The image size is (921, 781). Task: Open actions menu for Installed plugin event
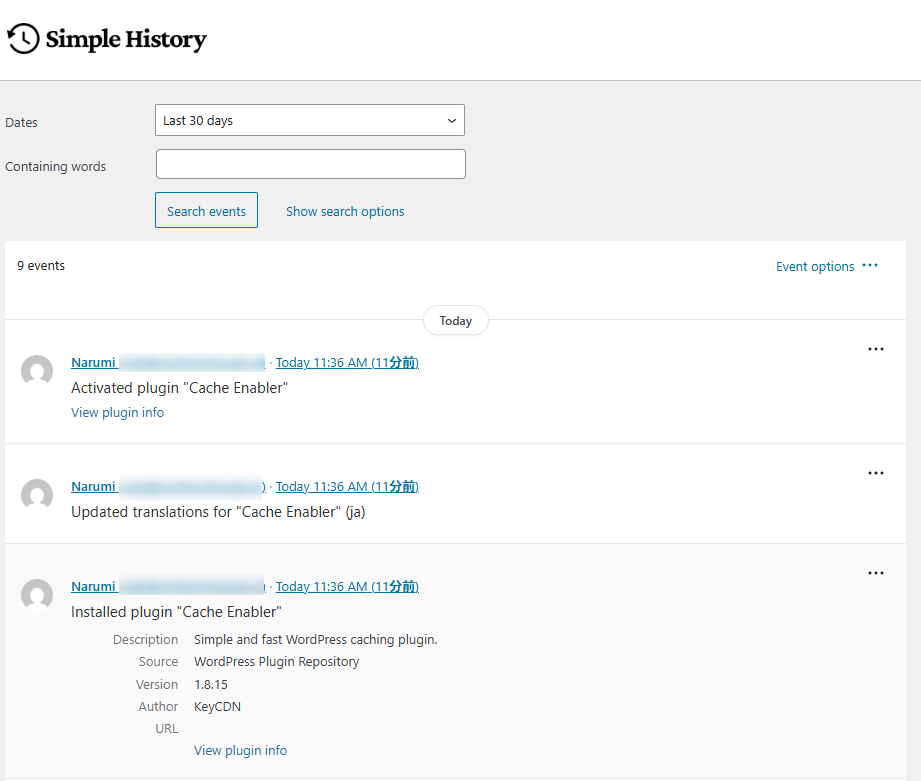(876, 573)
